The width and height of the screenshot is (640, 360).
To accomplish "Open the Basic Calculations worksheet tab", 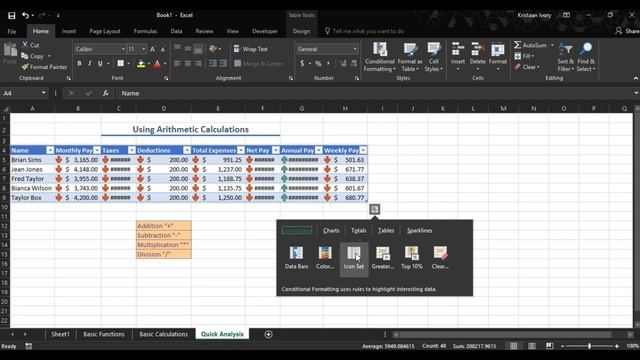I will coord(164,334).
